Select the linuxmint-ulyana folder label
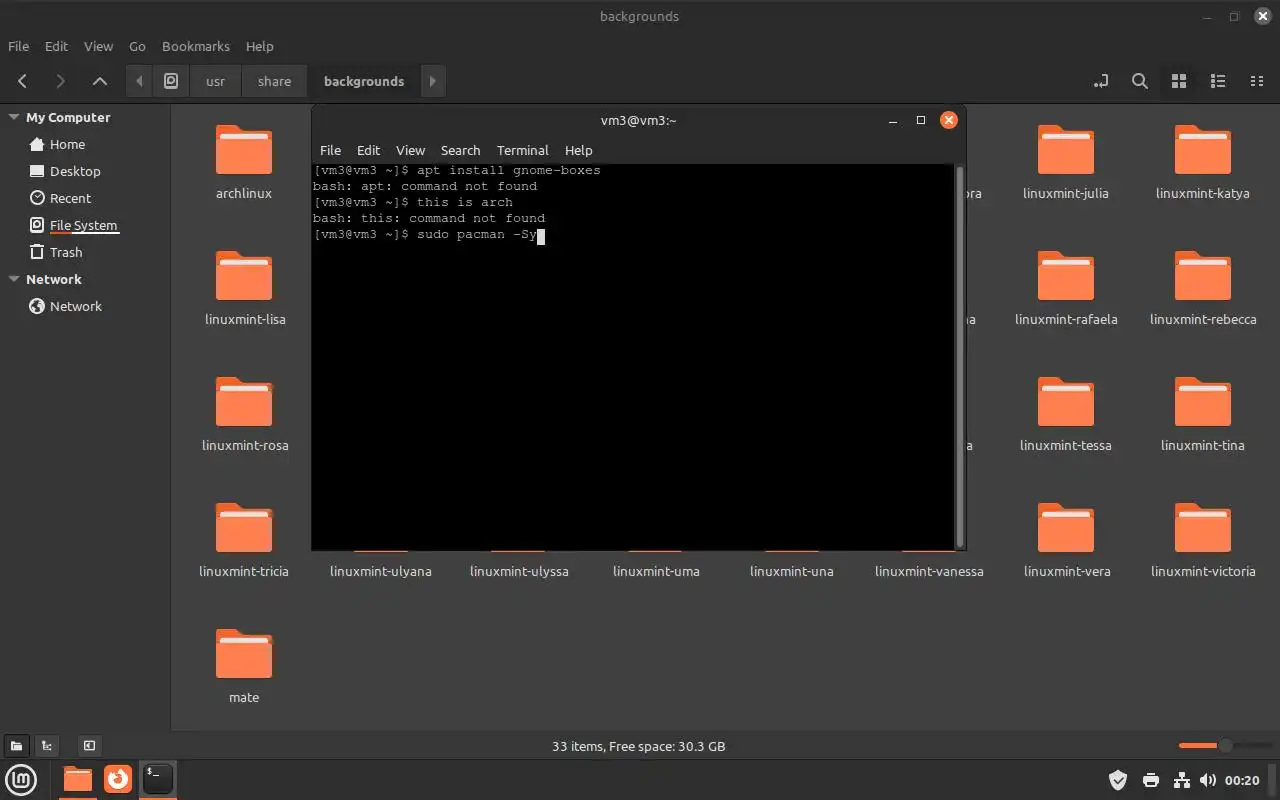Screen dimensions: 1280x800 (381, 571)
